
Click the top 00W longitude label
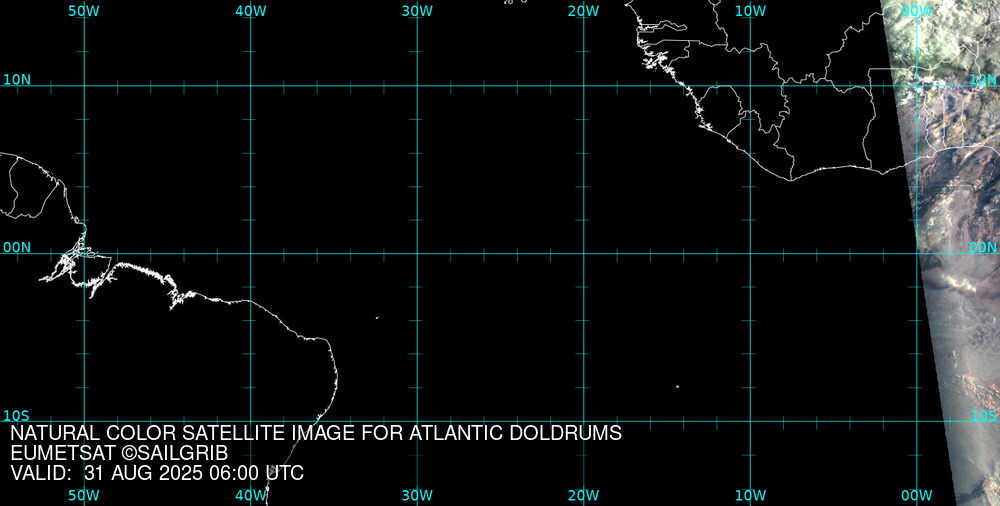click(916, 11)
